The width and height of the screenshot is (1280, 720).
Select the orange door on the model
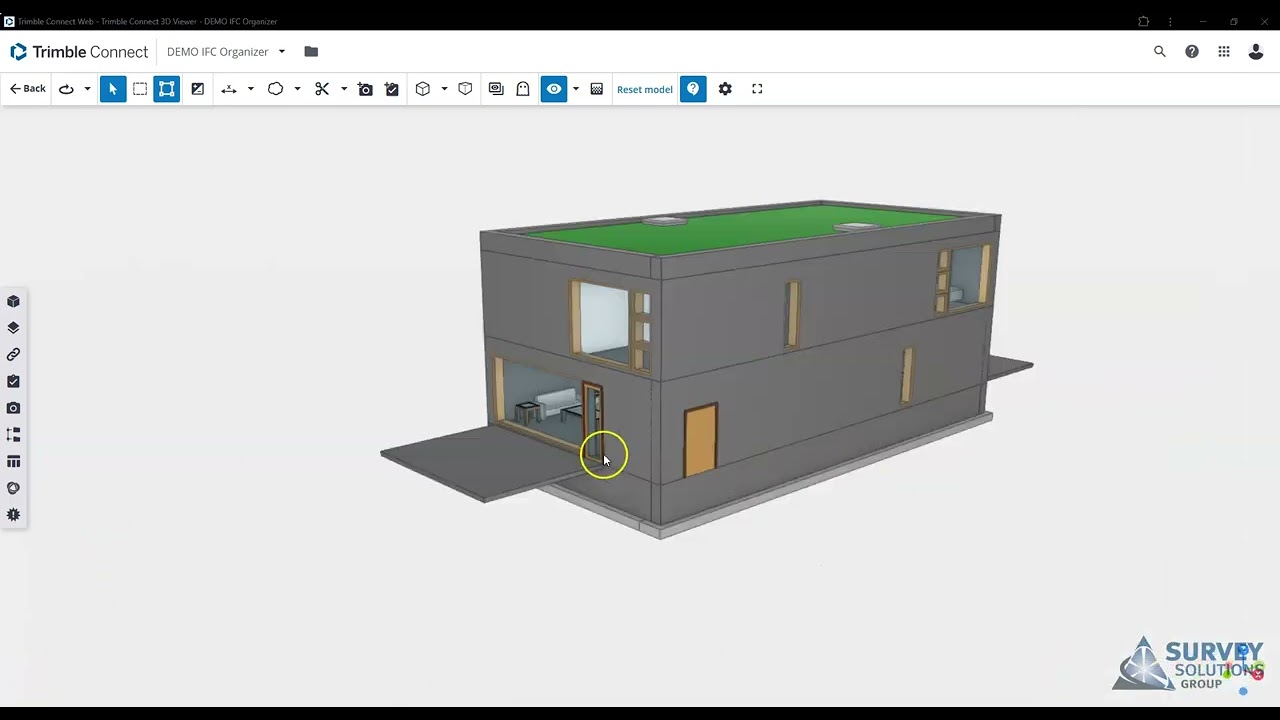tap(701, 440)
